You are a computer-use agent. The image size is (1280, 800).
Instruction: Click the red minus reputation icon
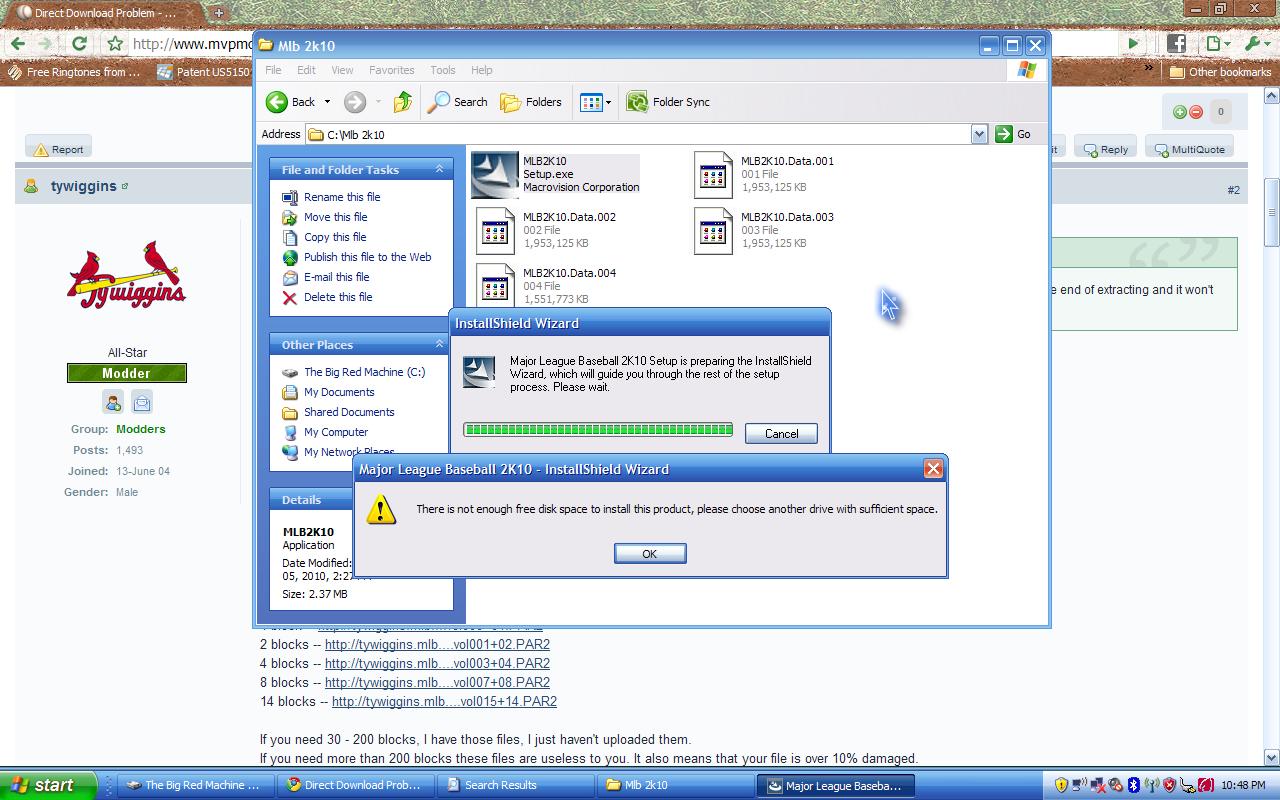point(1195,112)
